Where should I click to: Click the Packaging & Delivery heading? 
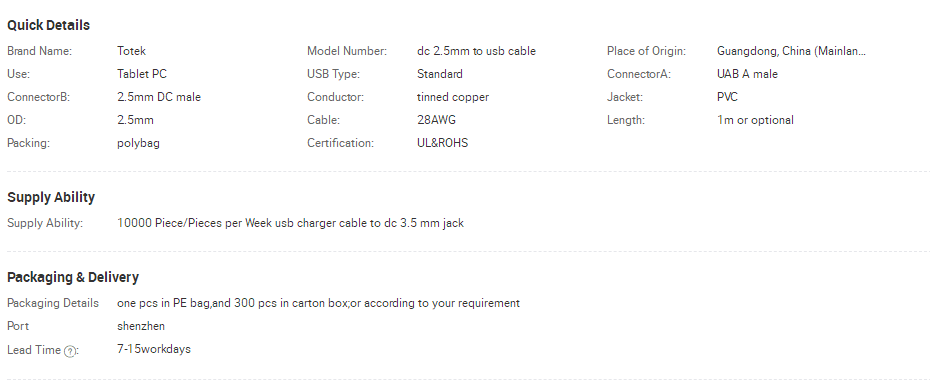[x=73, y=277]
